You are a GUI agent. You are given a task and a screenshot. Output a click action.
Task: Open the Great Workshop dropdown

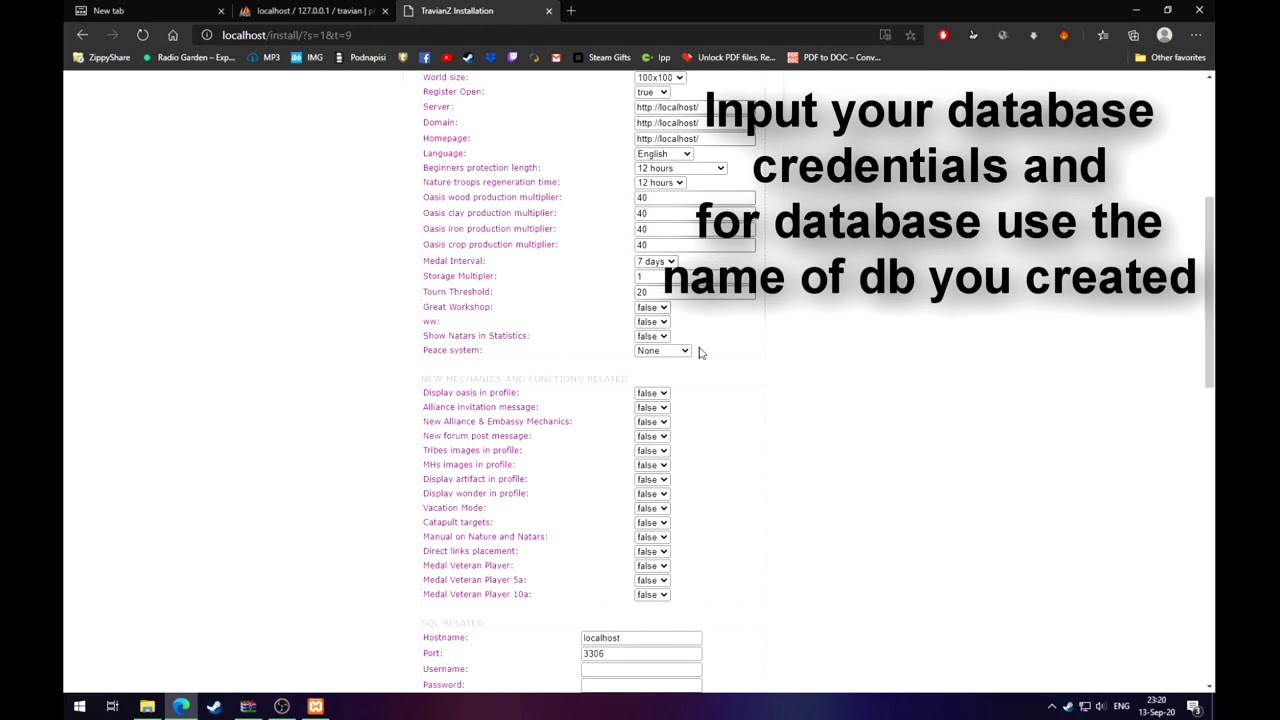point(652,307)
